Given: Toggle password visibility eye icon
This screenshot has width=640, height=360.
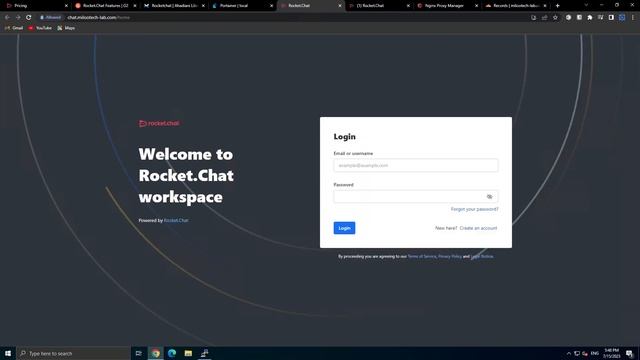Looking at the screenshot, I should (x=489, y=197).
